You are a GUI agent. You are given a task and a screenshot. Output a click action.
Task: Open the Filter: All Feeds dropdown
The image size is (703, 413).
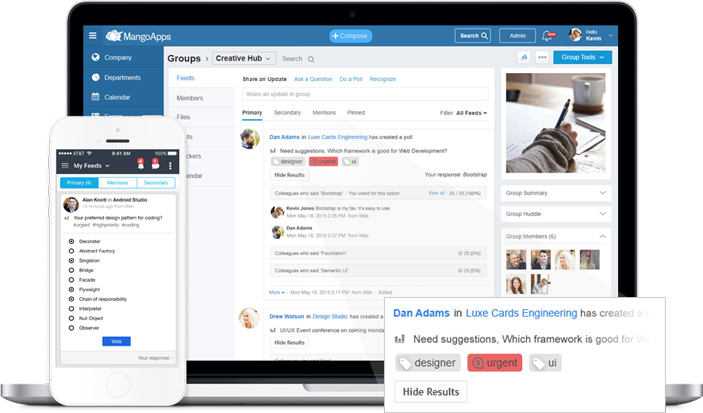click(x=464, y=113)
